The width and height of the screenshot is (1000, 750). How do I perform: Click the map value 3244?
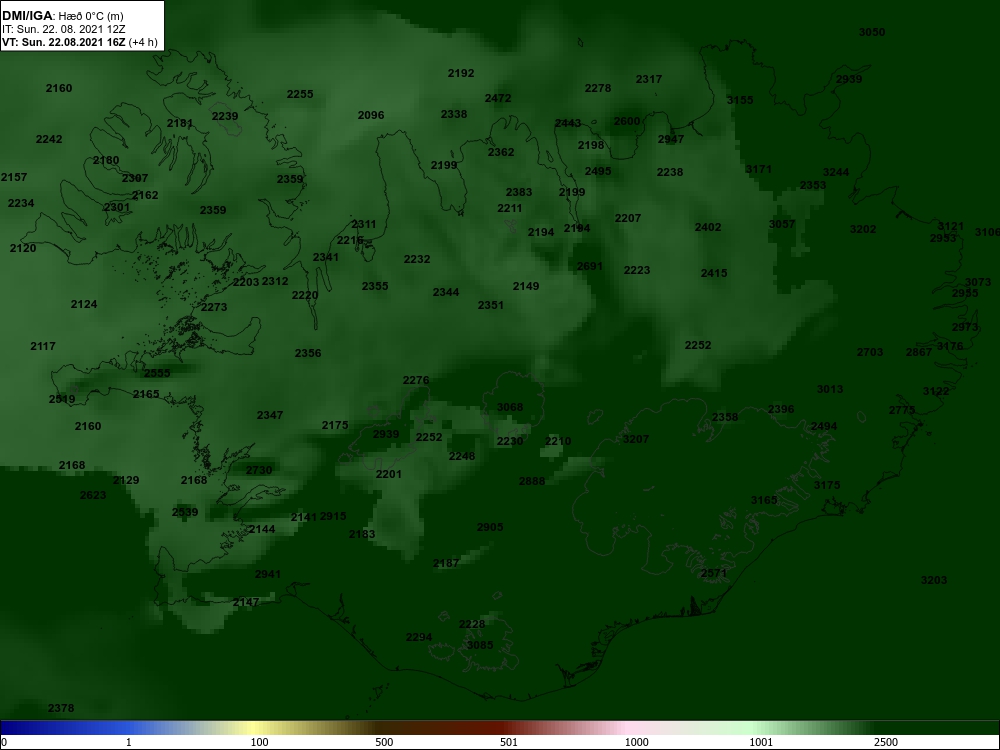pyautogui.click(x=836, y=172)
